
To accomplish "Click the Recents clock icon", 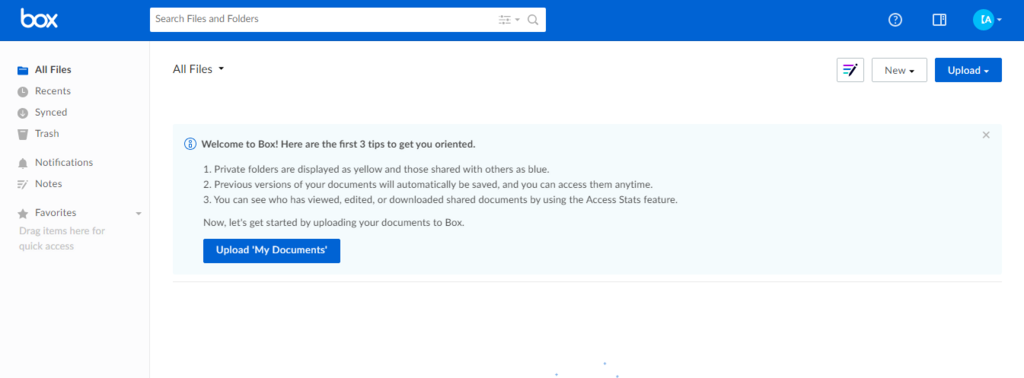I will [x=23, y=91].
